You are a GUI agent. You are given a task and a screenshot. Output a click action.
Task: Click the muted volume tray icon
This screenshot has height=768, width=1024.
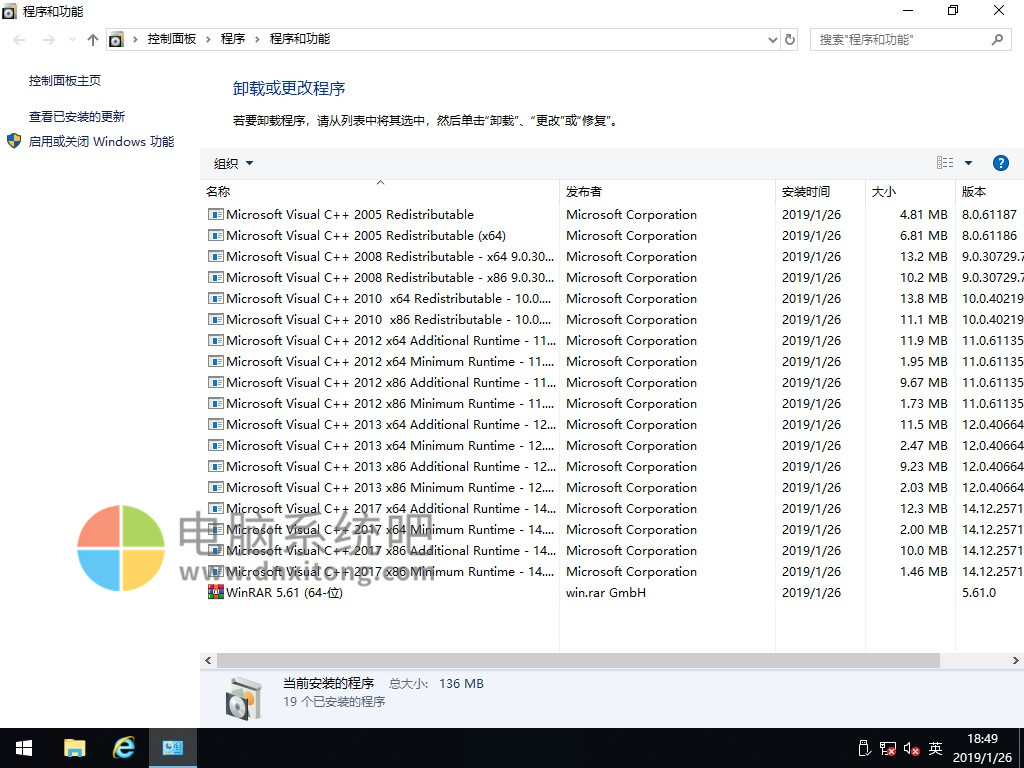[912, 748]
